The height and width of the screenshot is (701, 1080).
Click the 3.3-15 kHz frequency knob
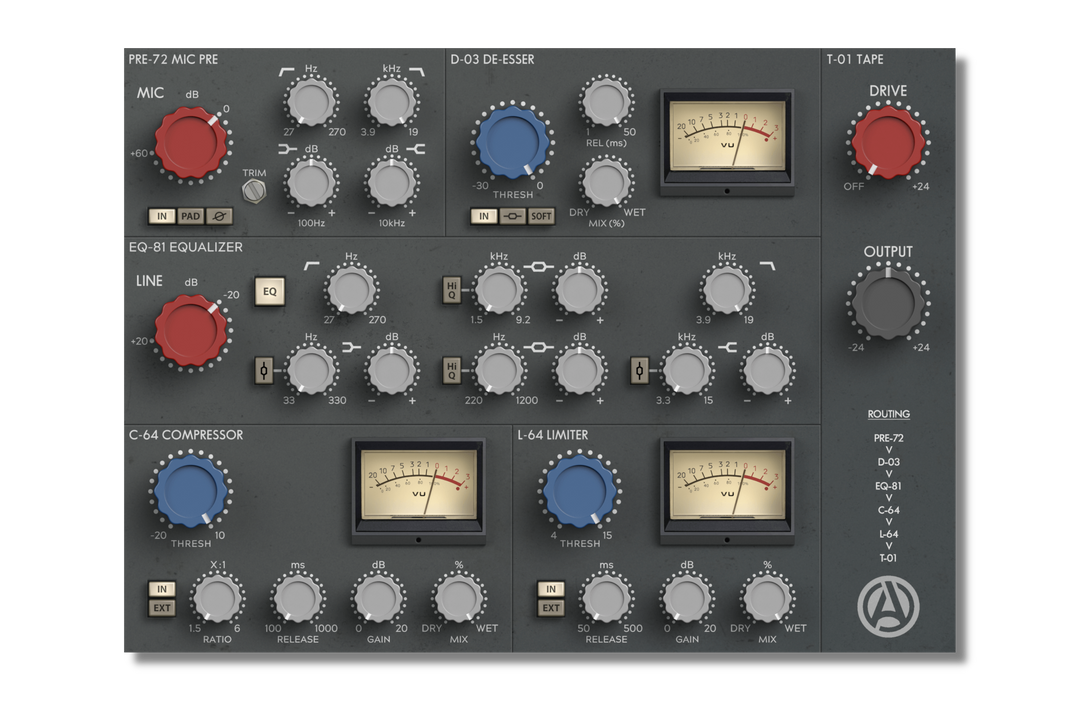tap(687, 370)
